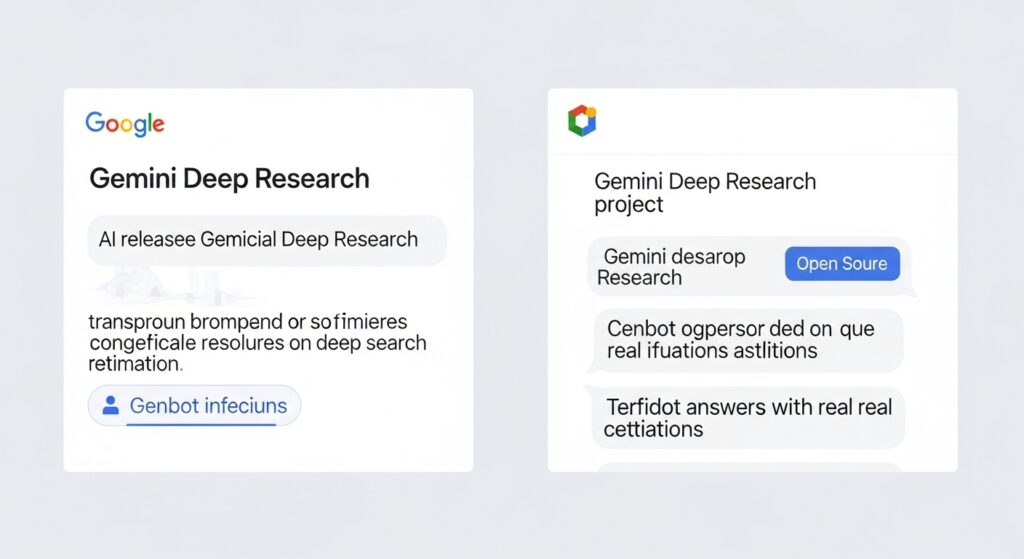Viewport: 1024px width, 559px height.
Task: Click the transproun brompend description paragraph
Action: click(257, 342)
